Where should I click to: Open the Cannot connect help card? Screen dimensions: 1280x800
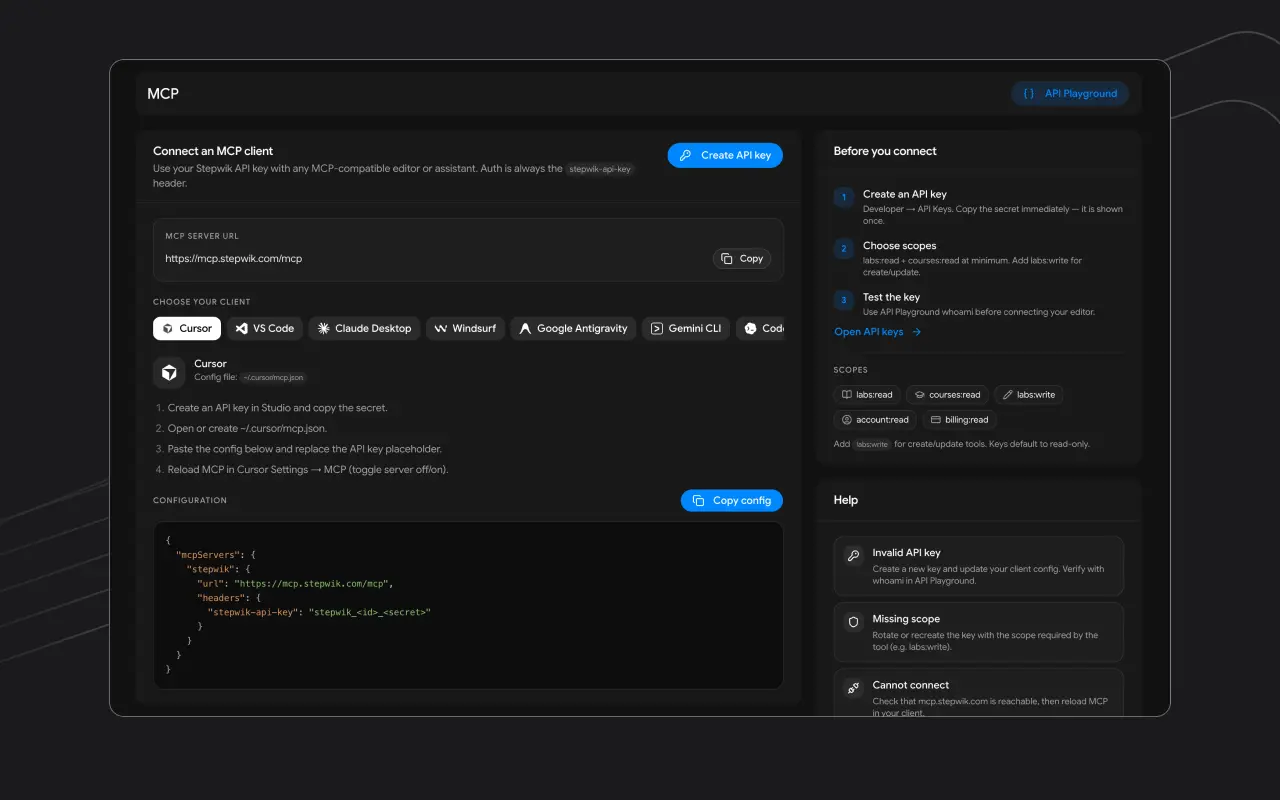point(979,692)
